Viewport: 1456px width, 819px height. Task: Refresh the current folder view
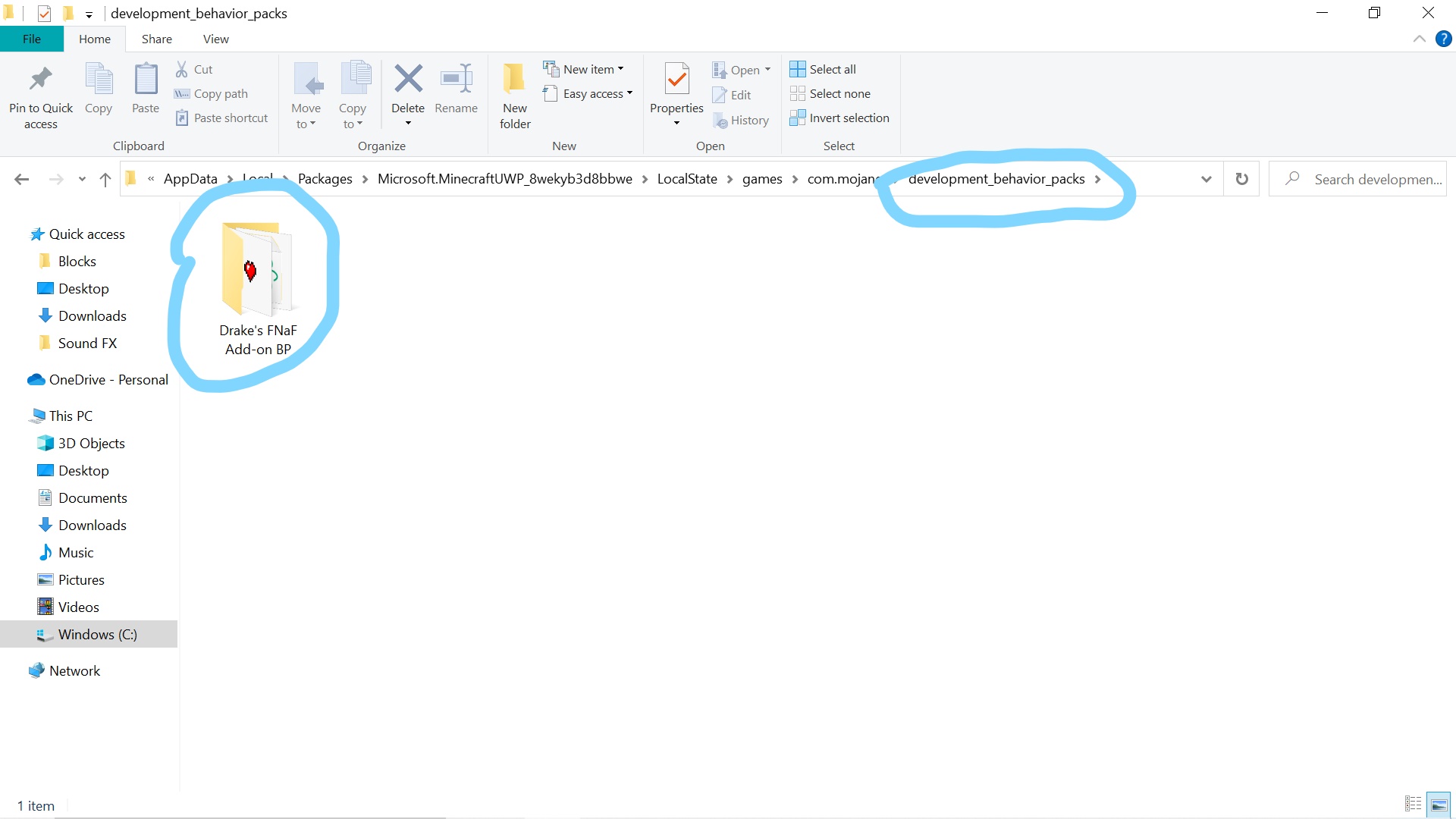point(1241,179)
